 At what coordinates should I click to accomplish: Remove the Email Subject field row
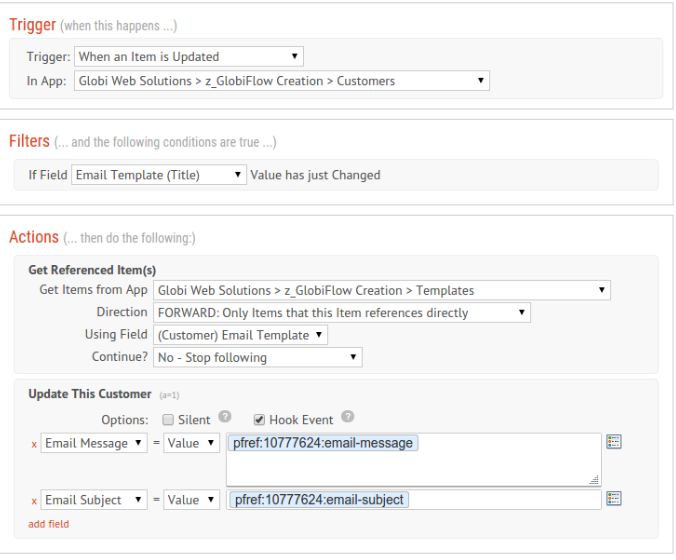click(34, 500)
